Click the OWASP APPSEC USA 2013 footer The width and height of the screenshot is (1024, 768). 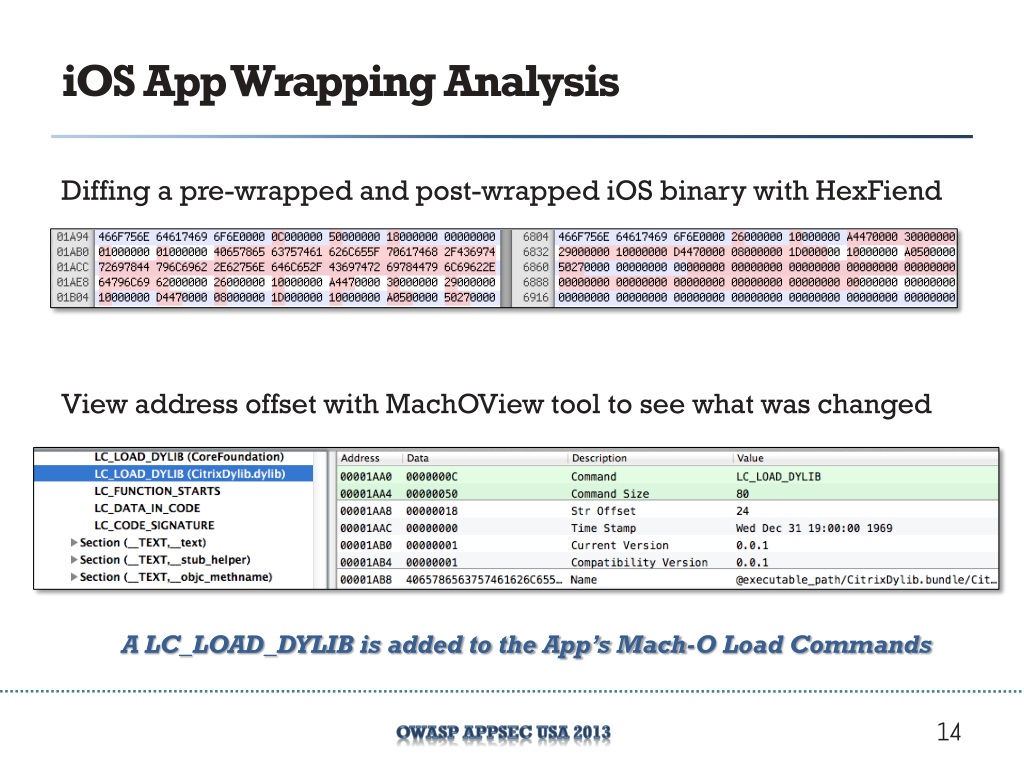(x=504, y=733)
